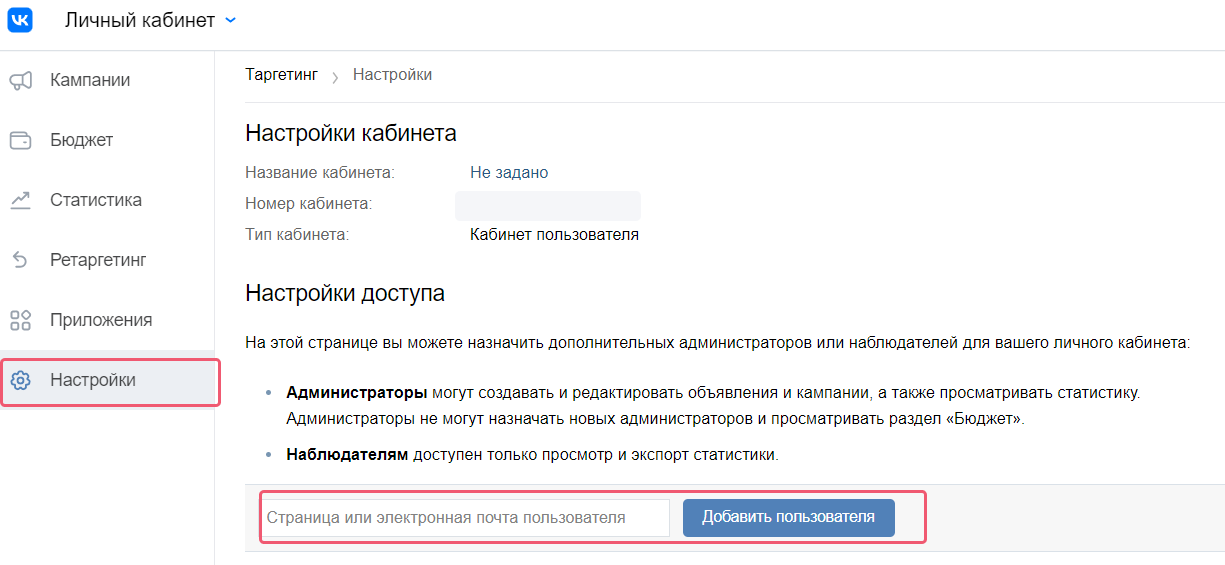Screen dimensions: 1225x565
Task: Open the Статистика menu label
Action: coord(96,200)
